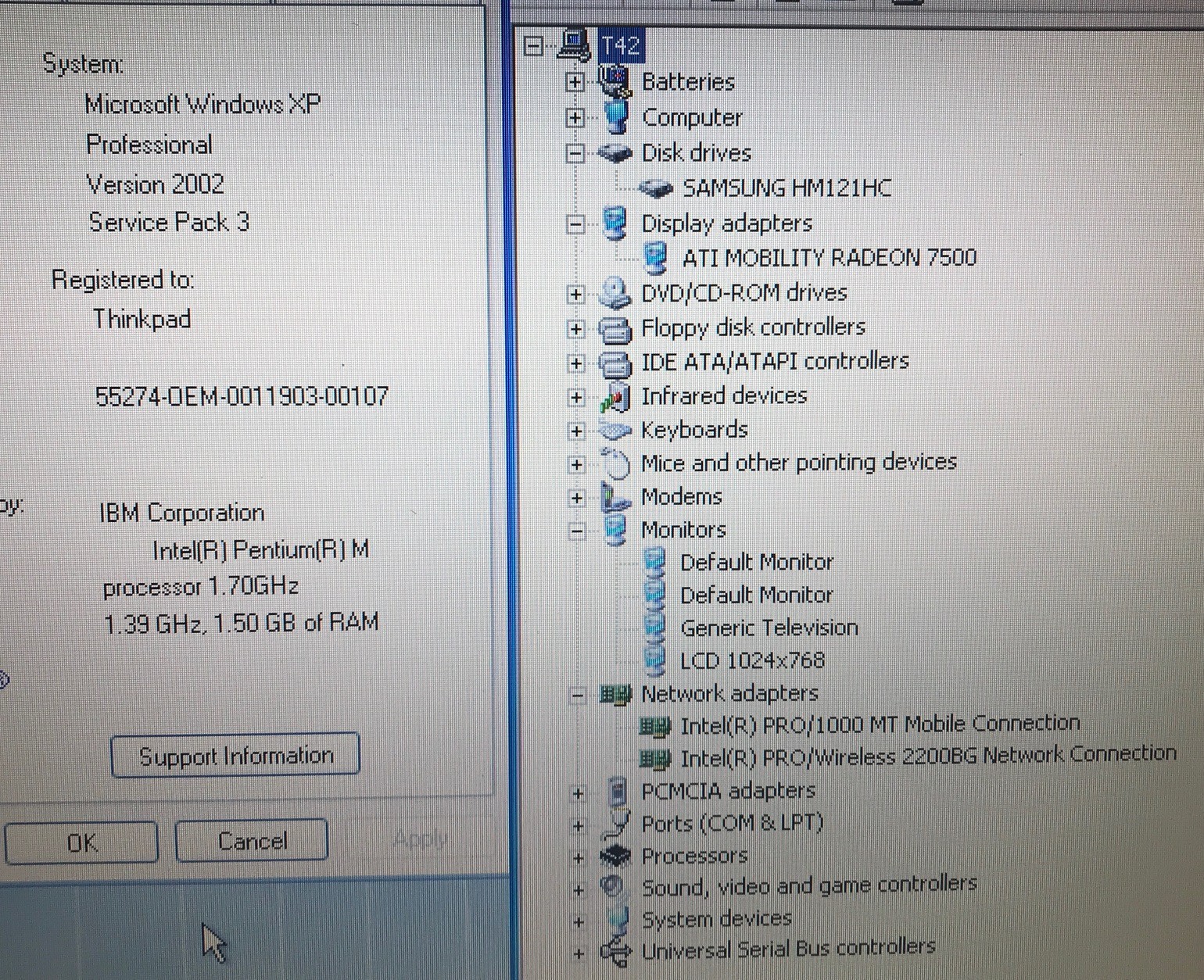The image size is (1204, 980).
Task: Click the Generic Television monitor icon
Action: tap(654, 628)
